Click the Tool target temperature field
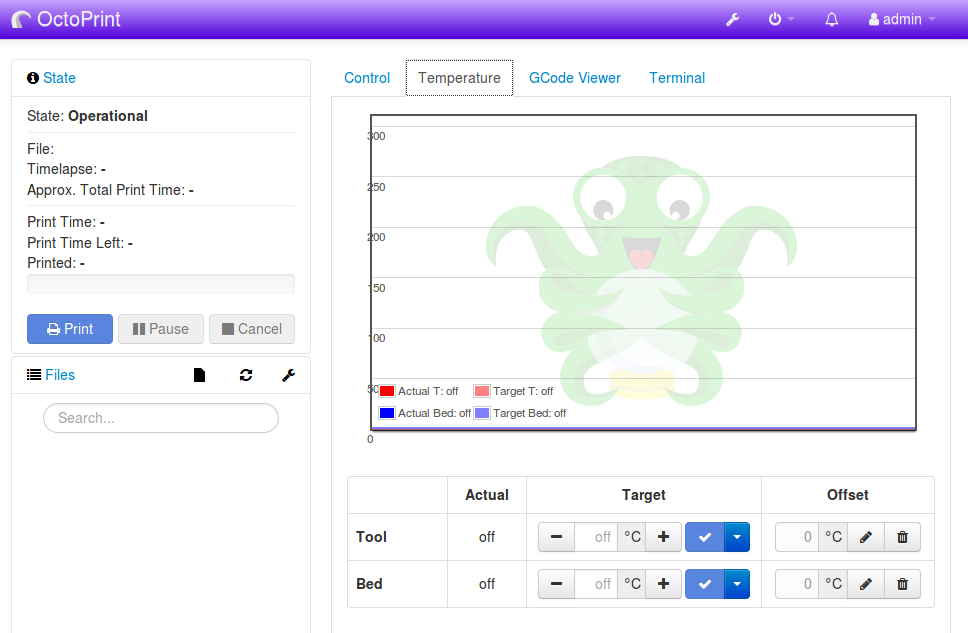Image resolution: width=968 pixels, height=633 pixels. (595, 537)
